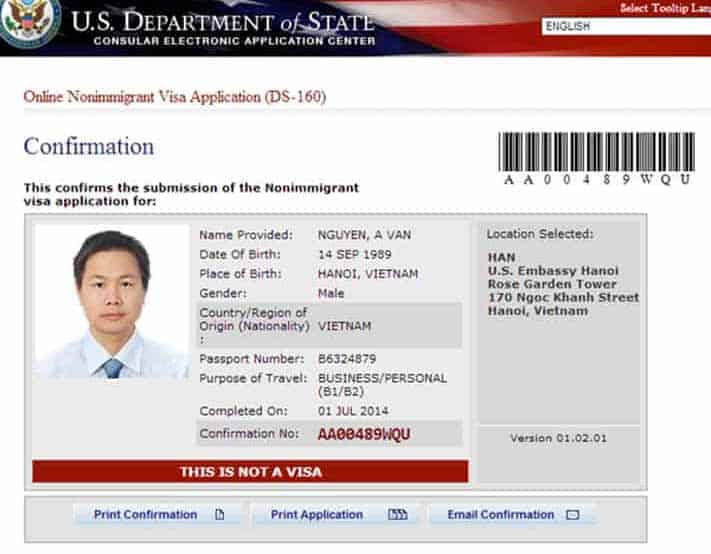This screenshot has width=711, height=554.
Task: Click the 'Version 01.02.01' text
Action: tap(558, 438)
